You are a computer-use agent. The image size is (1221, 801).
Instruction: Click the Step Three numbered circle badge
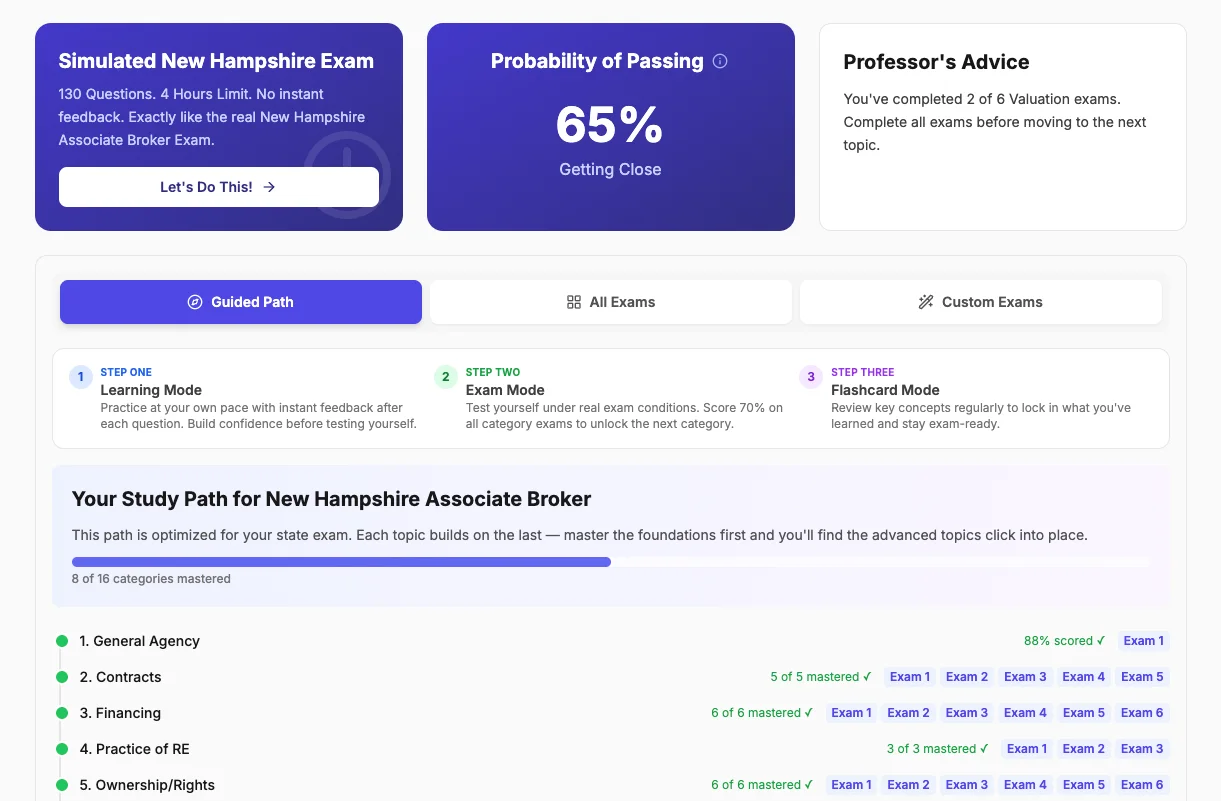point(810,377)
